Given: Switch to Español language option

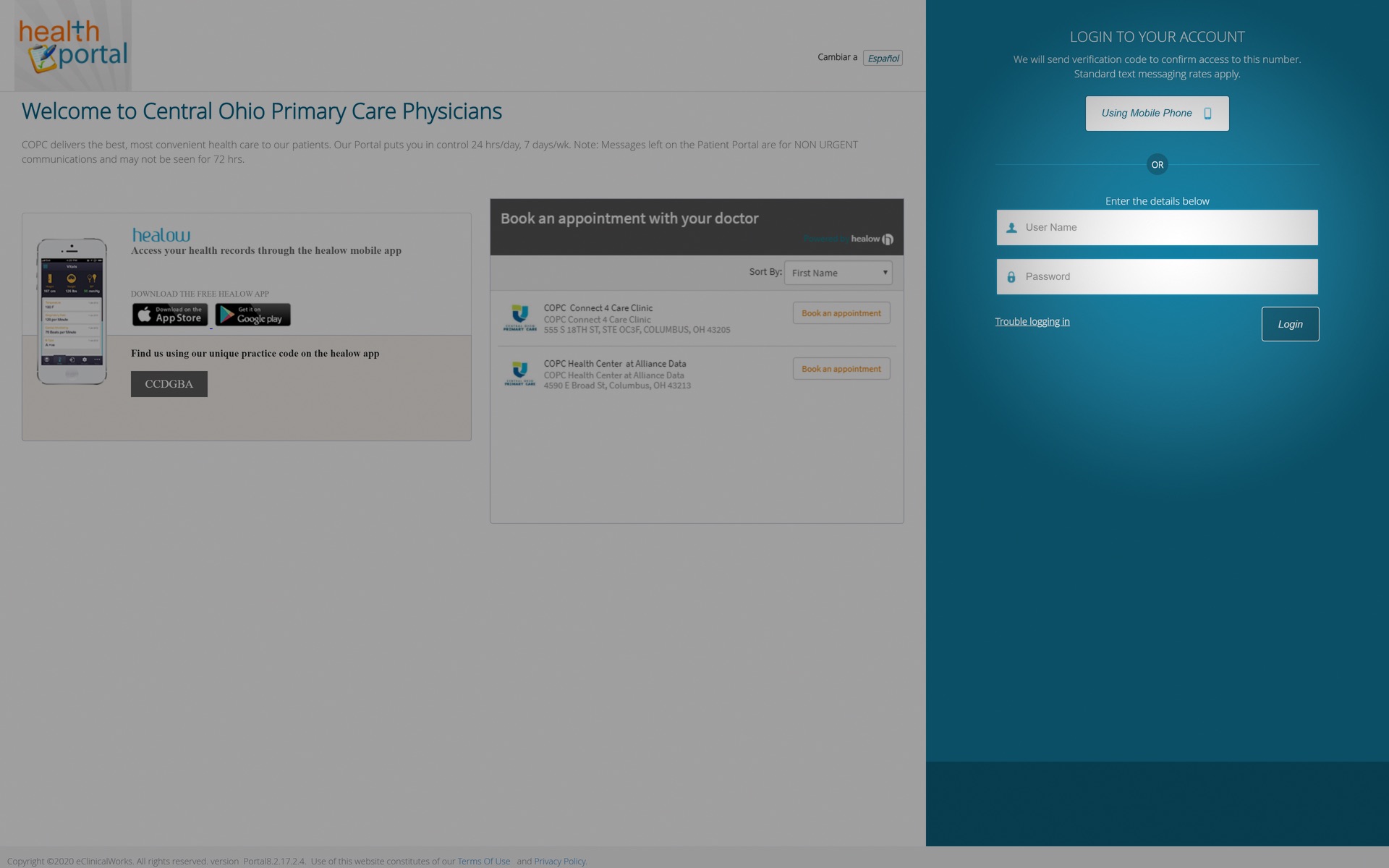Looking at the screenshot, I should point(882,58).
